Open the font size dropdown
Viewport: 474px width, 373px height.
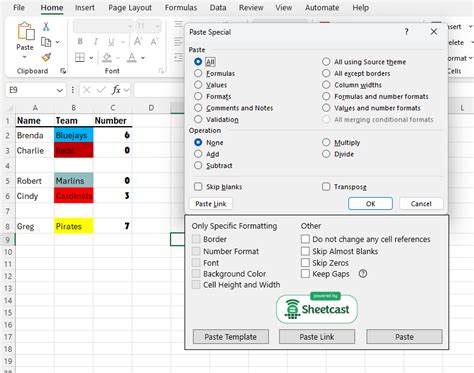coord(157,26)
